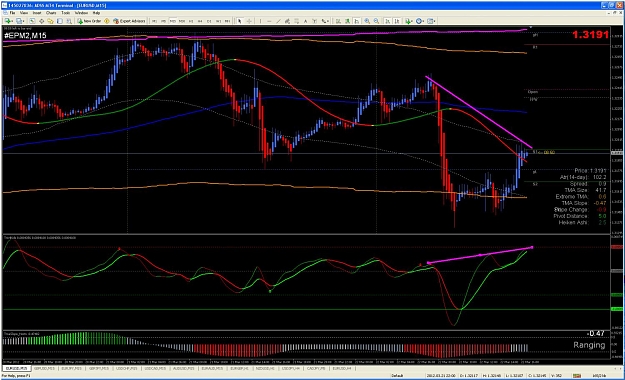This screenshot has height=380, width=625.
Task: Switch chart to Bar Chart mode
Action: pos(338,21)
